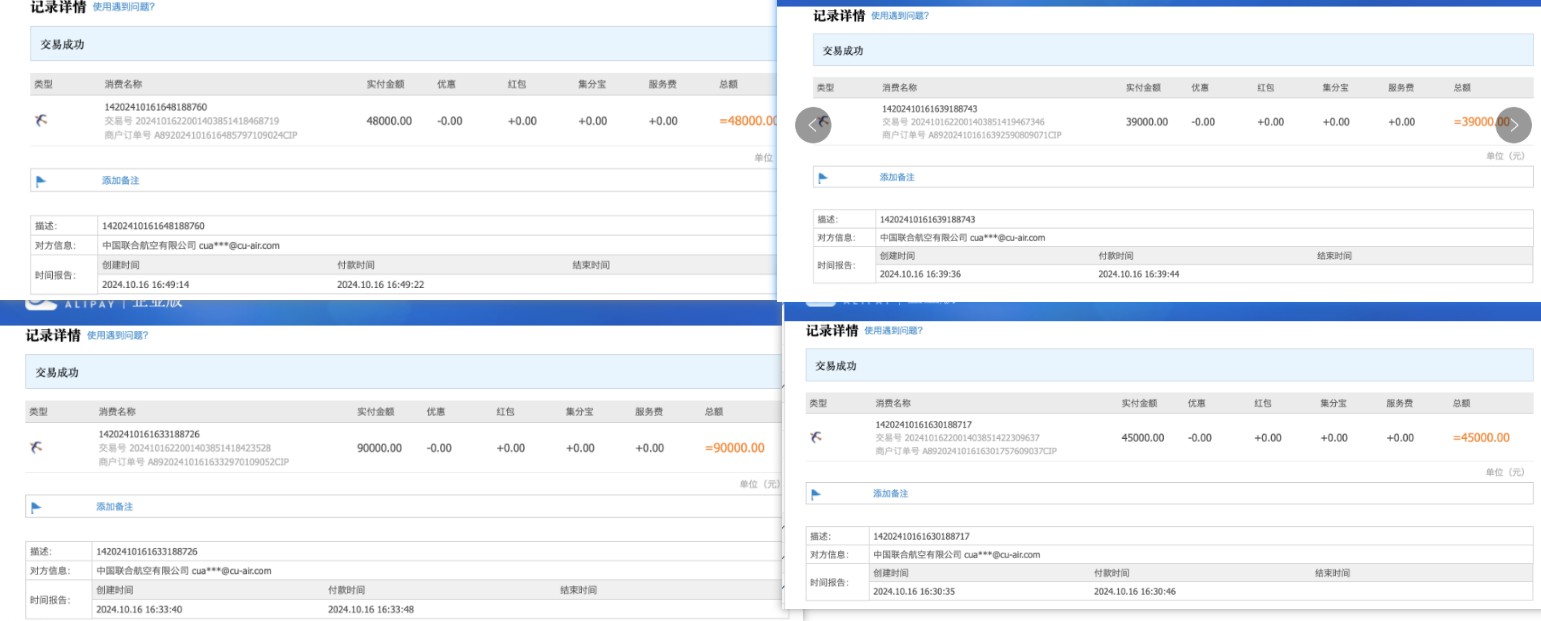1541x621 pixels.
Task: Click 添加备注 under the 45000.00 transaction
Action: click(890, 494)
